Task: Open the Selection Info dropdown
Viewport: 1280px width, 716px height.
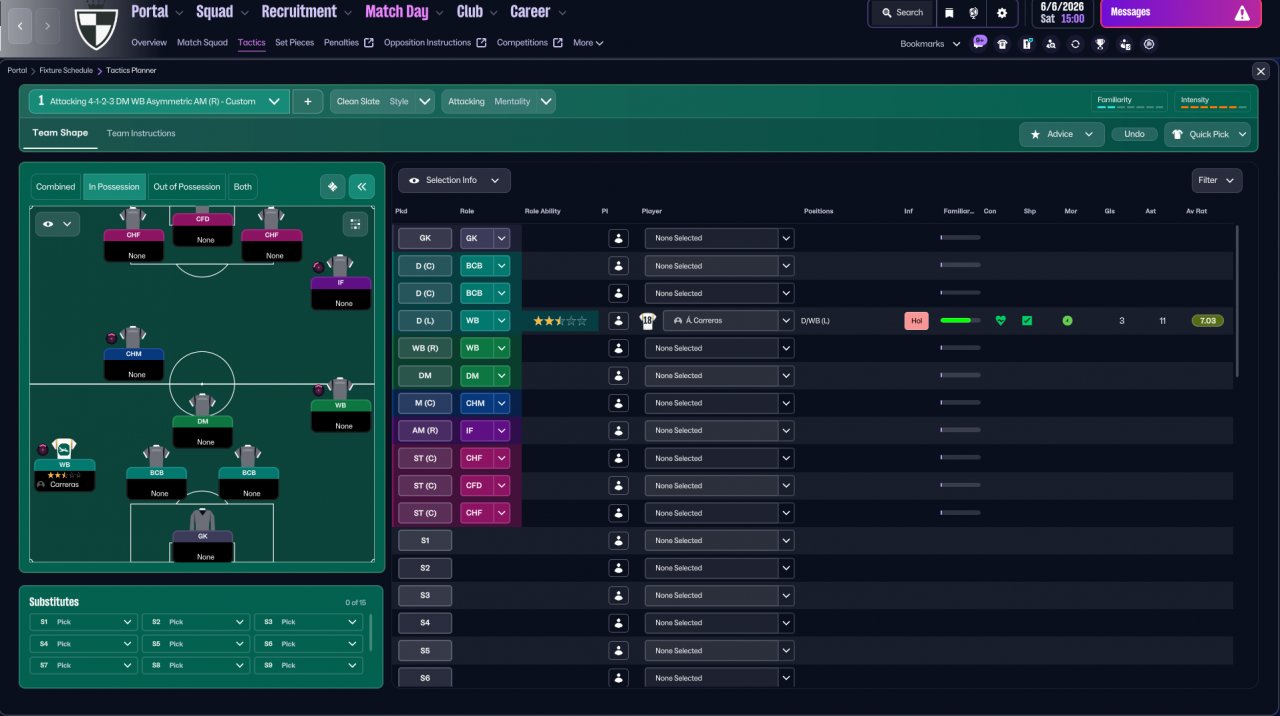Action: [x=454, y=180]
